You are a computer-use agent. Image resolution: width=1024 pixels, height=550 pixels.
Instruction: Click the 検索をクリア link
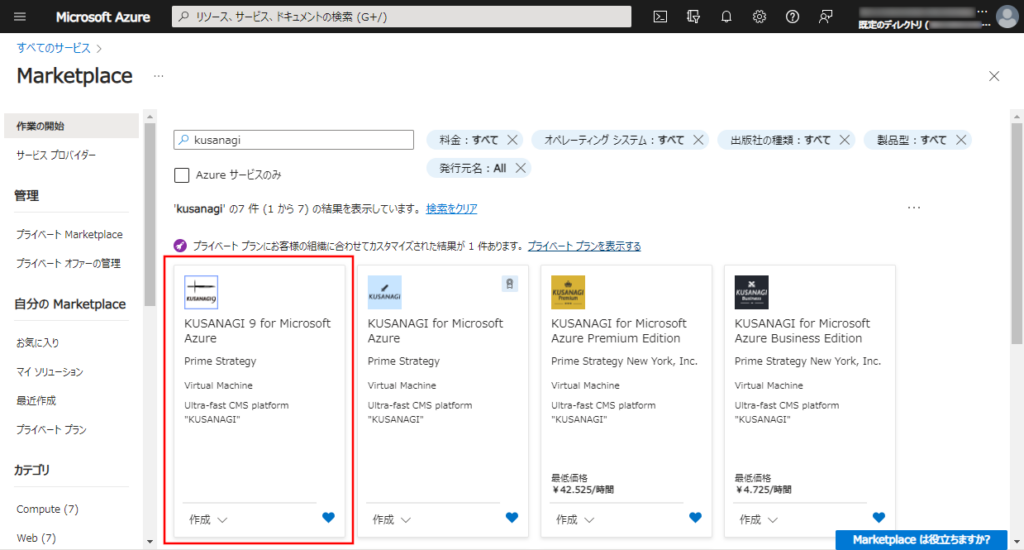[451, 208]
